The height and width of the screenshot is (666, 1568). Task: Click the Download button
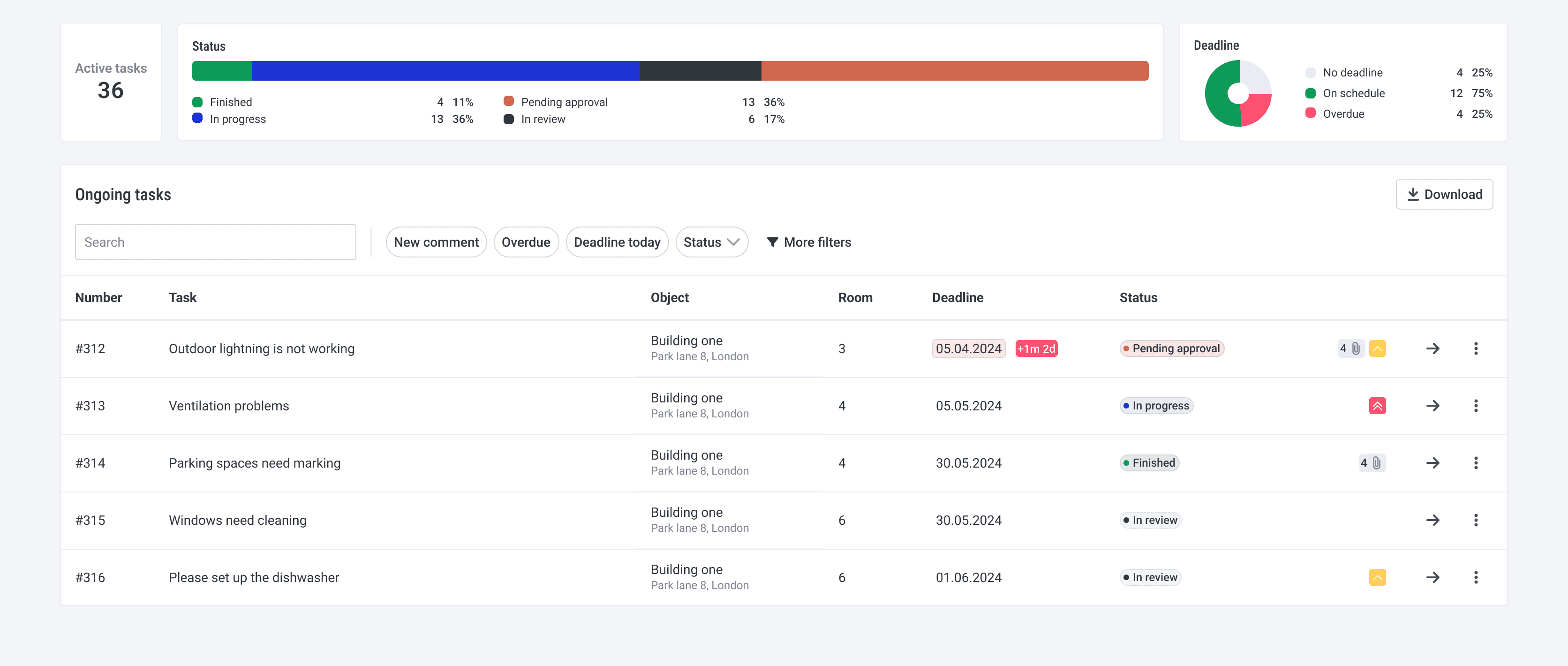point(1443,194)
